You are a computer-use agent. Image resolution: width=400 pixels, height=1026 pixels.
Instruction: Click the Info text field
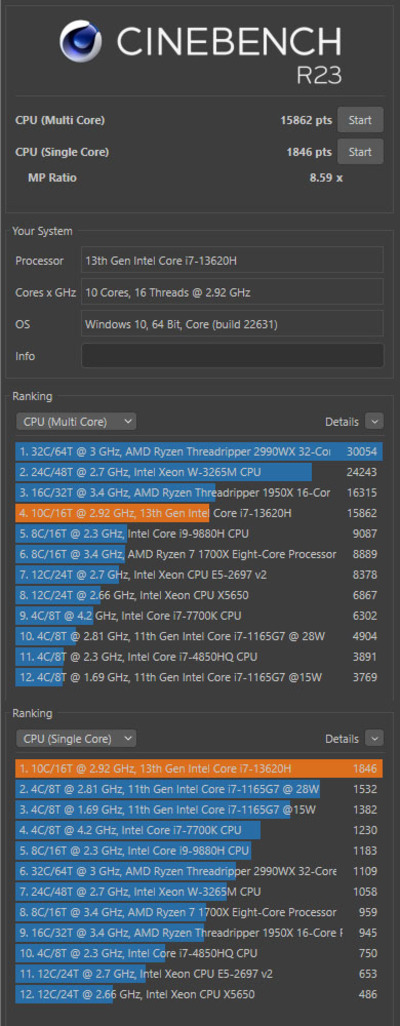[232, 356]
